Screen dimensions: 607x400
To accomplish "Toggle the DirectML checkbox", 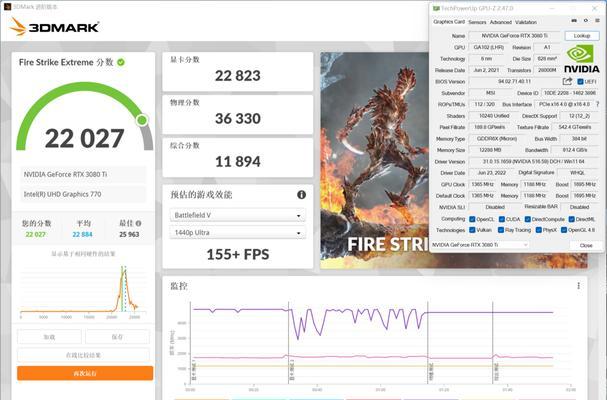I will click(571, 219).
